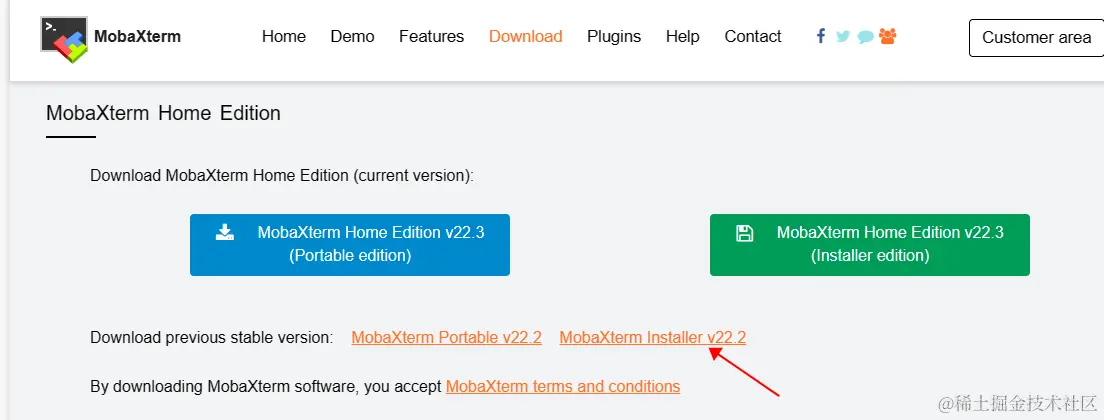
Task: Open MobaXterm Portable v22.2 link
Action: (x=446, y=338)
